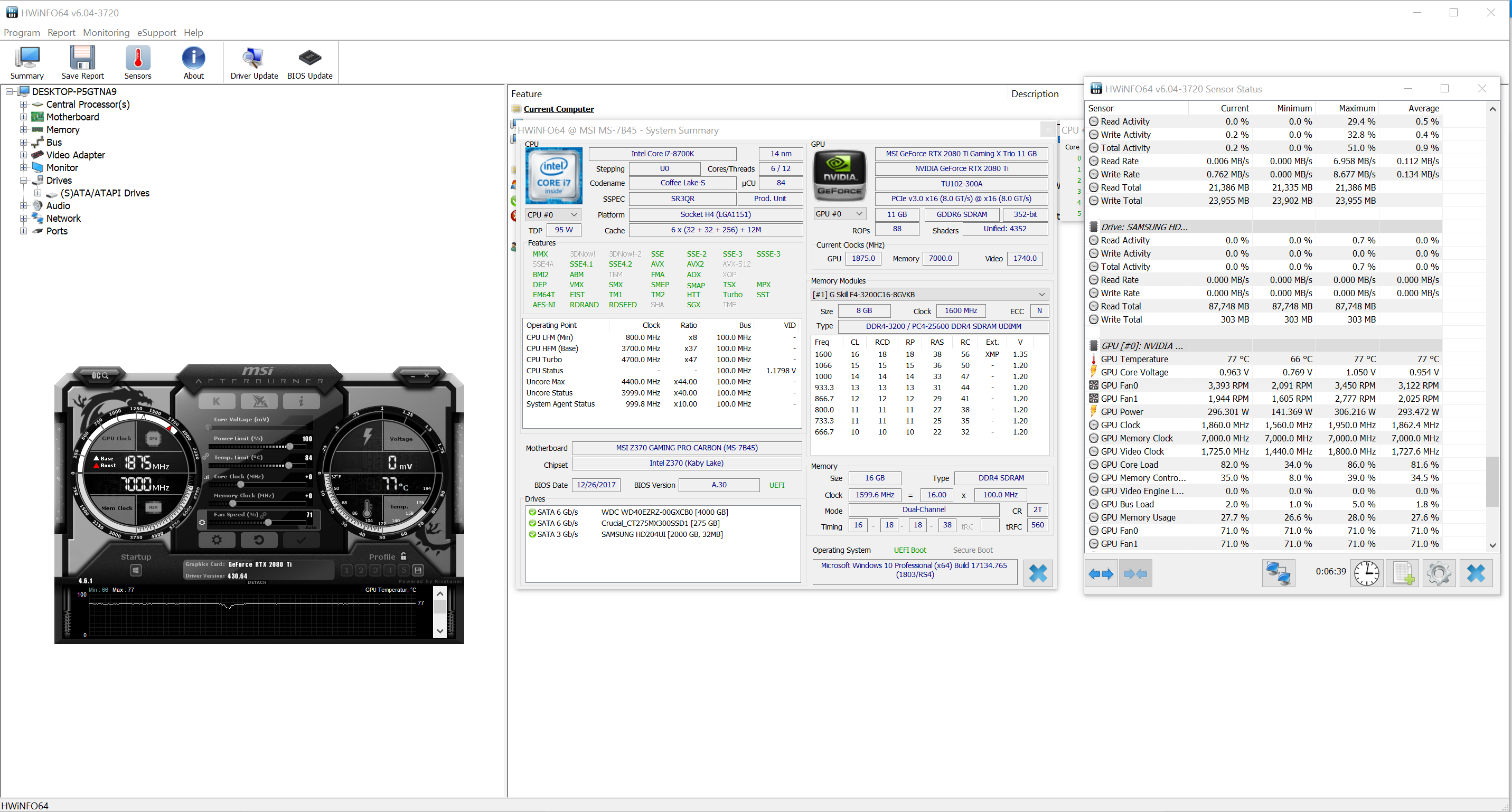Select the Memory tree item
This screenshot has width=1512, height=812.
(63, 130)
